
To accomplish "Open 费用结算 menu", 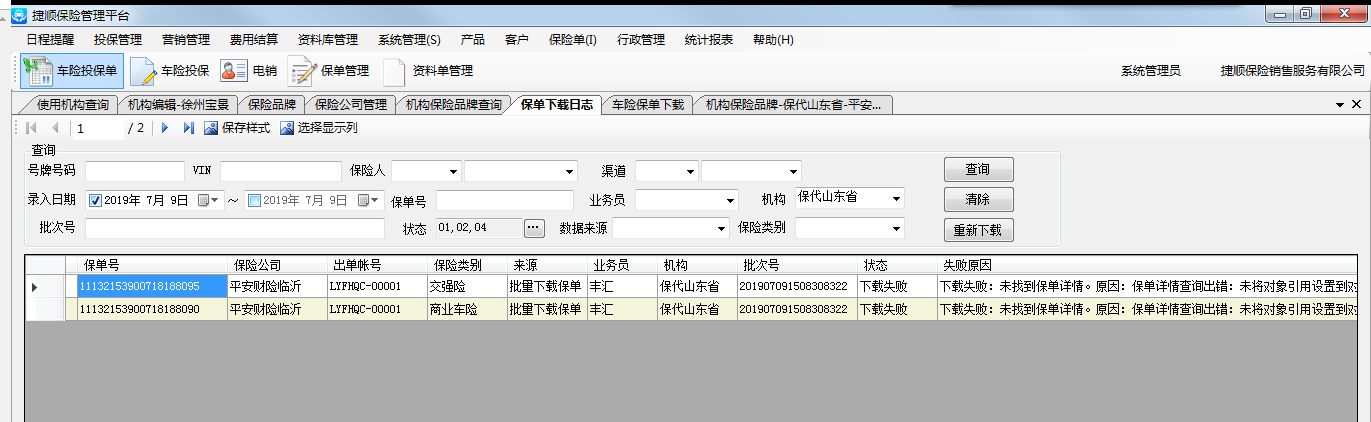I will [254, 40].
